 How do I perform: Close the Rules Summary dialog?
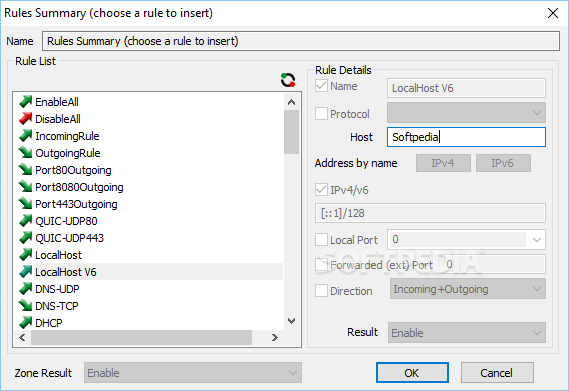pyautogui.click(x=553, y=13)
